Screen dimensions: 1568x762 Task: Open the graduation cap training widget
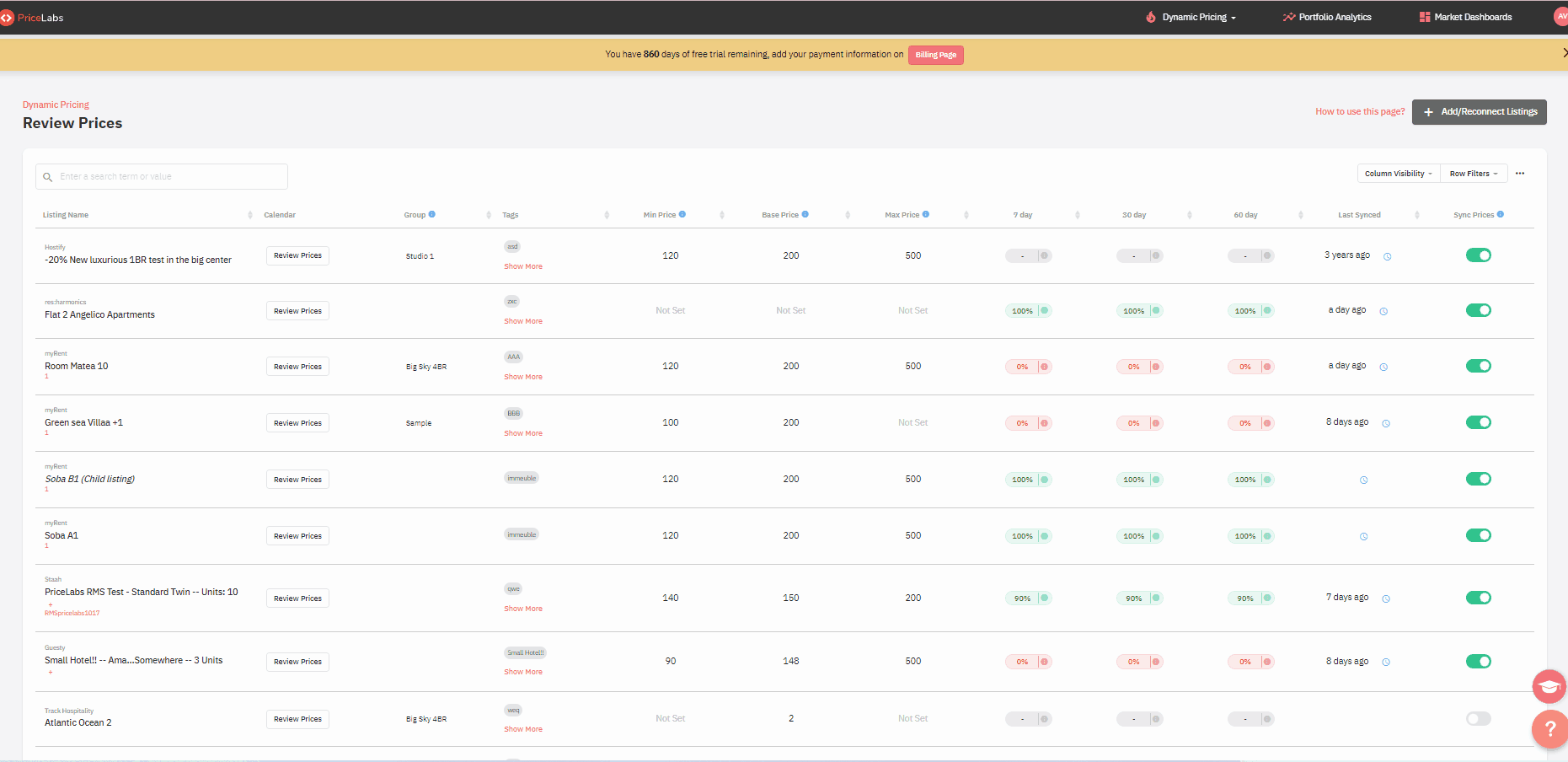(1549, 687)
